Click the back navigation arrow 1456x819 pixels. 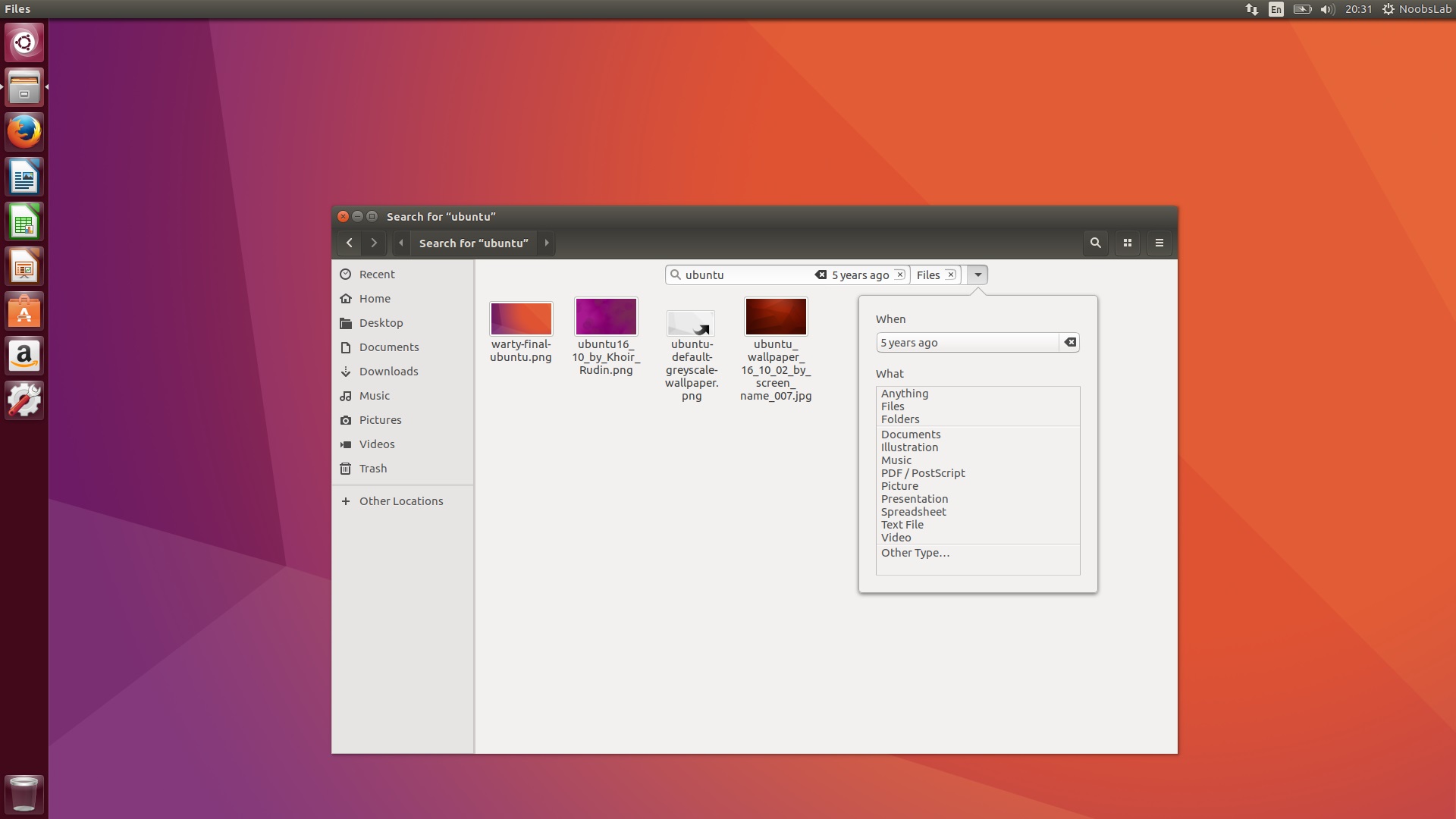350,243
